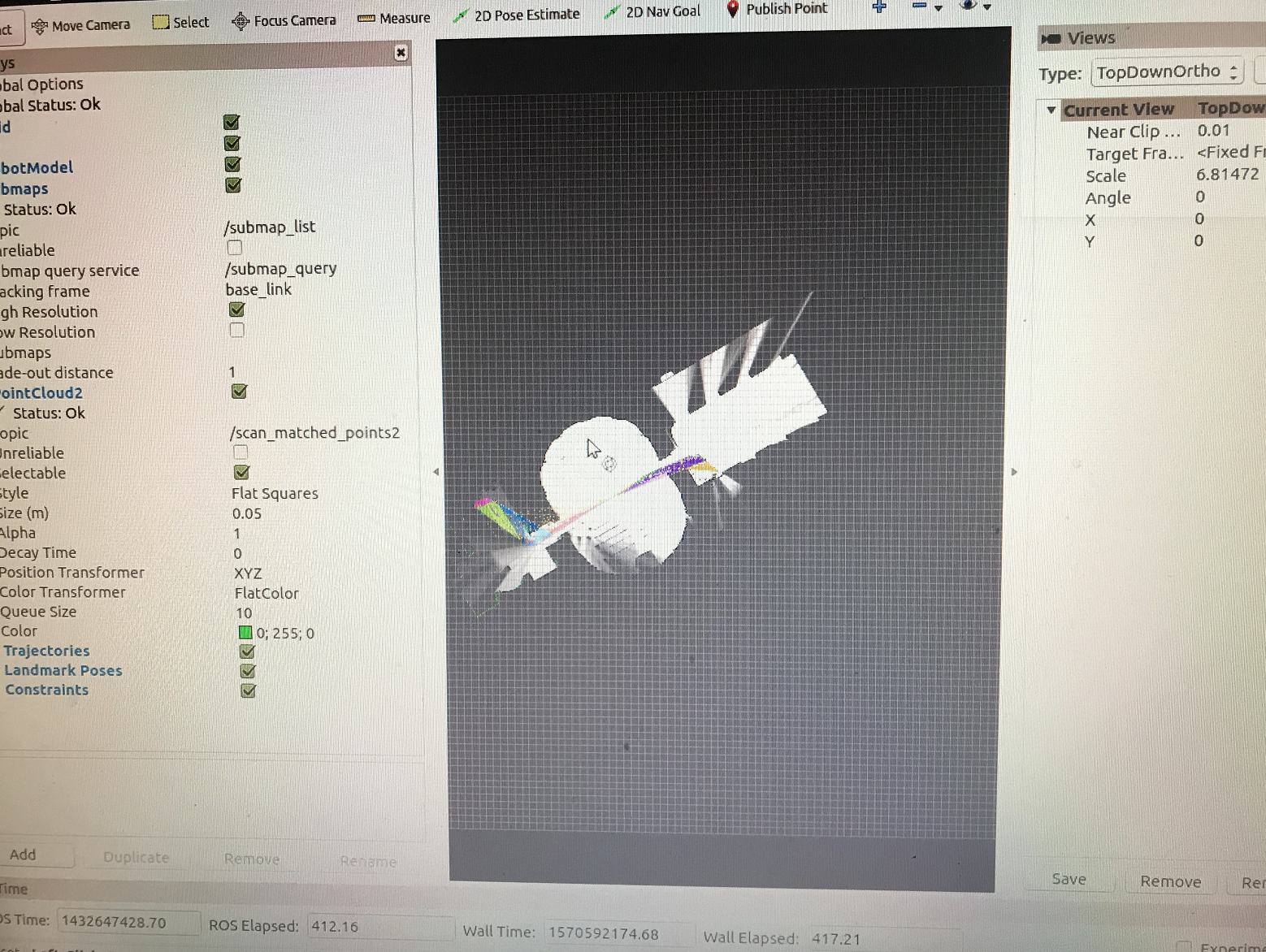Click the Wall Time field
The image size is (1266, 952).
click(x=620, y=933)
